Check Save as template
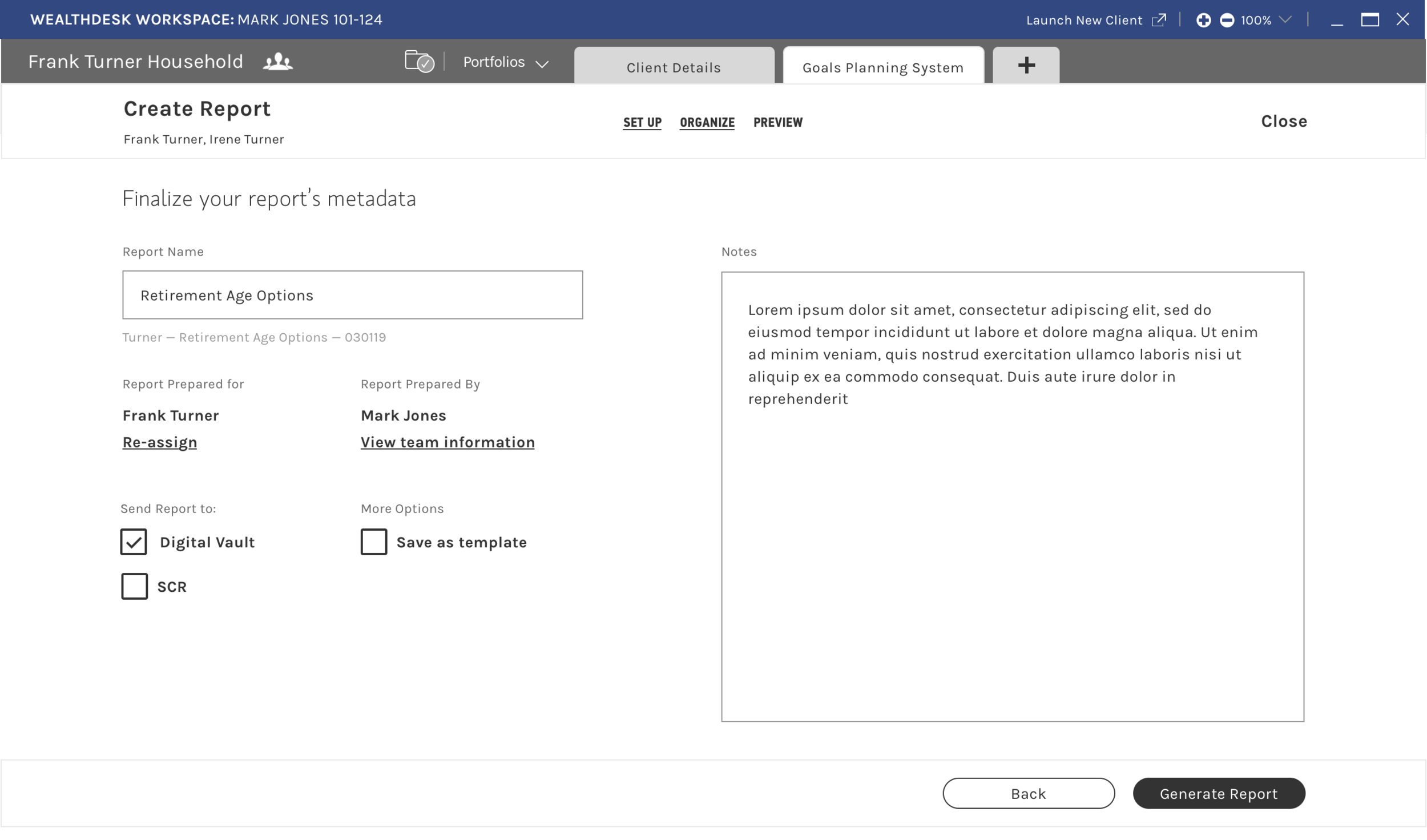The height and width of the screenshot is (840, 1427). (374, 542)
